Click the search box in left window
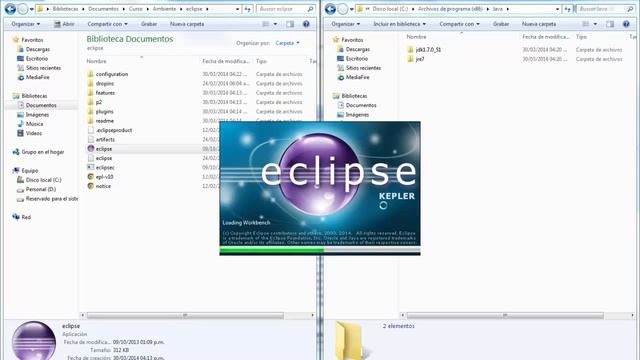 286,9
